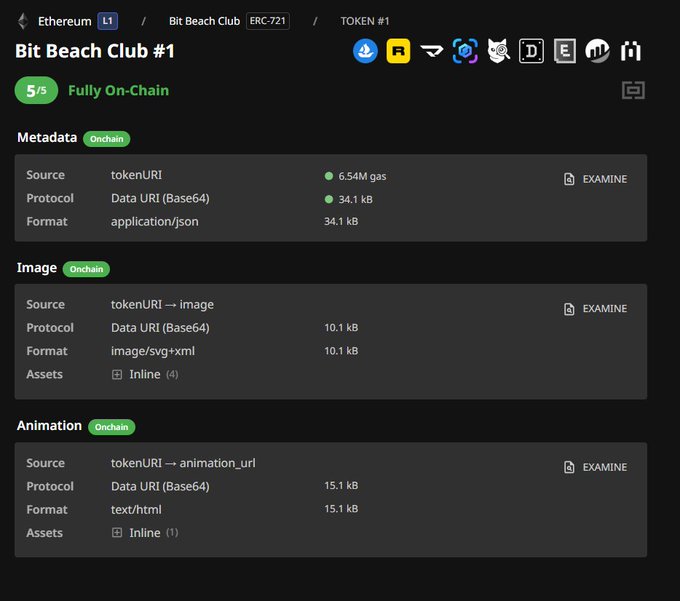680x601 pixels.
Task: Click the text/html format value
Action: point(136,510)
